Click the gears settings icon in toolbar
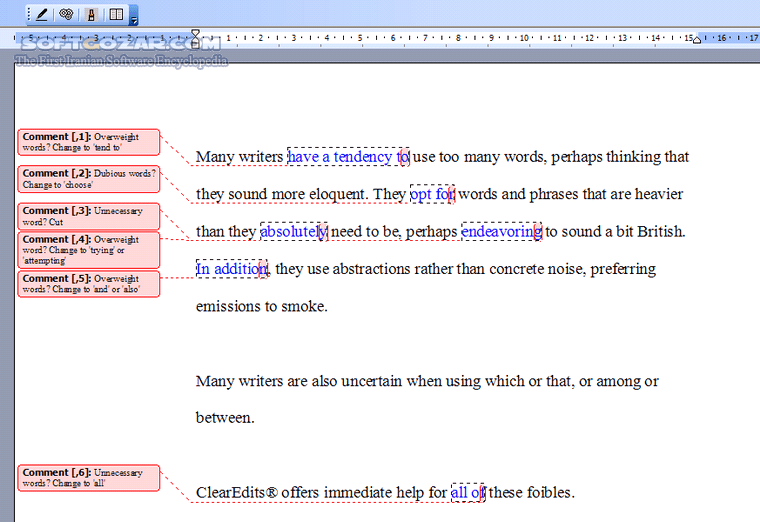 (x=66, y=14)
